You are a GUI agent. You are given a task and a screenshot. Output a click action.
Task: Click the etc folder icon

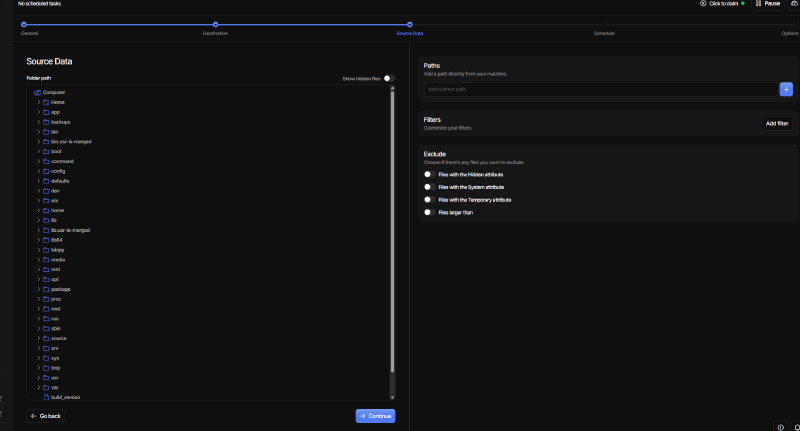(46, 200)
